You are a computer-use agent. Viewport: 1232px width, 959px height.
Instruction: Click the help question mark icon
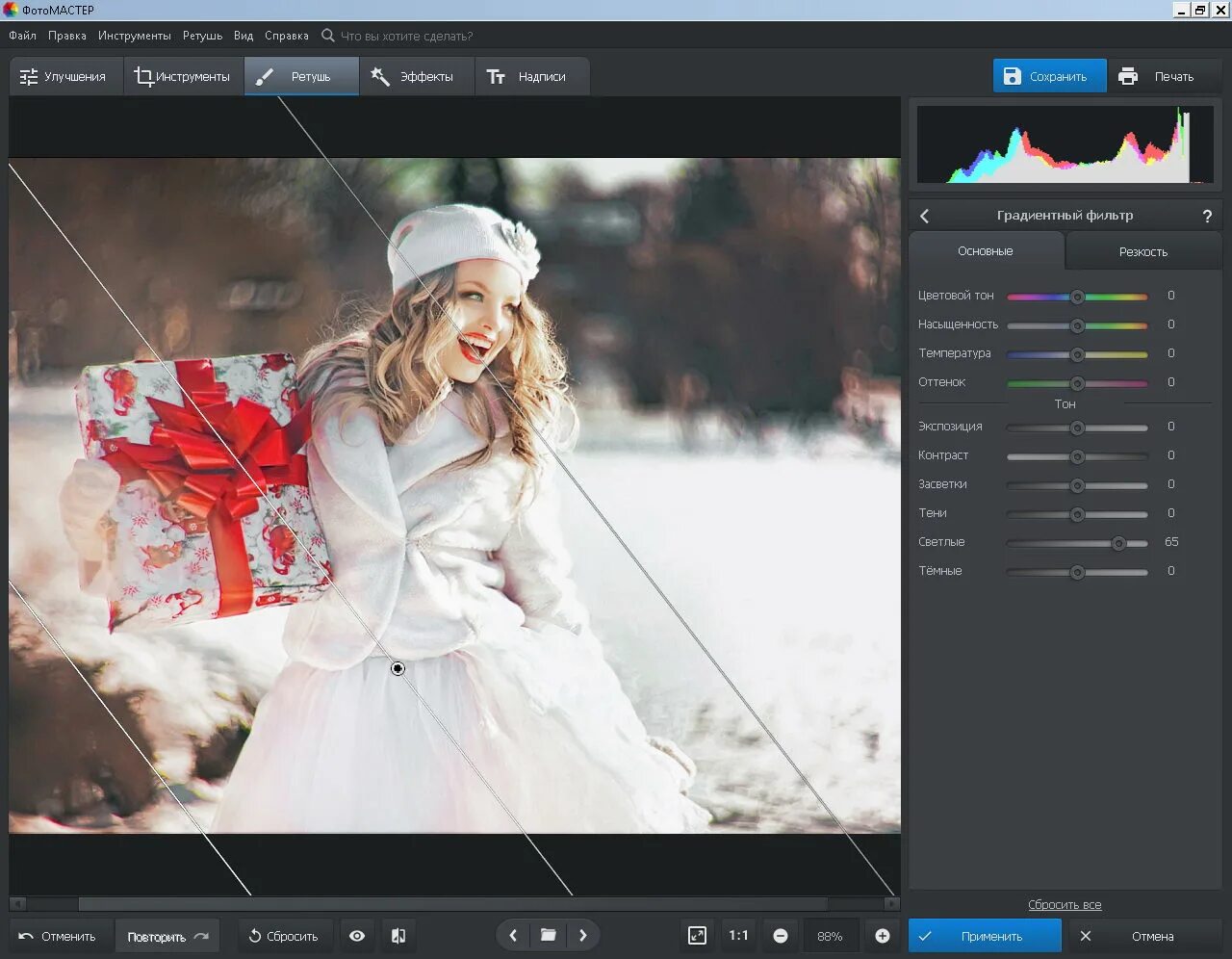coord(1207,217)
